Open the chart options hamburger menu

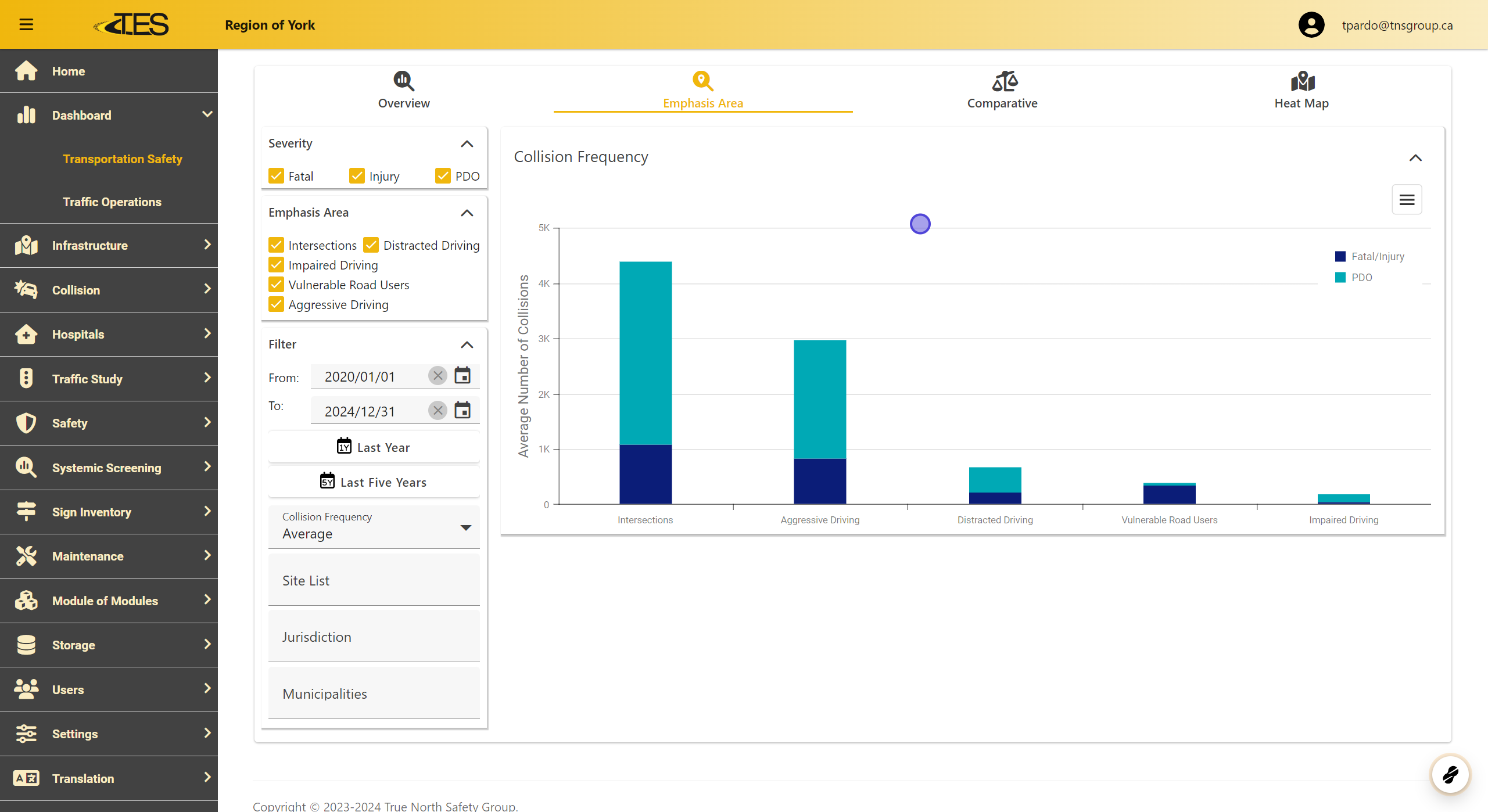coord(1407,200)
